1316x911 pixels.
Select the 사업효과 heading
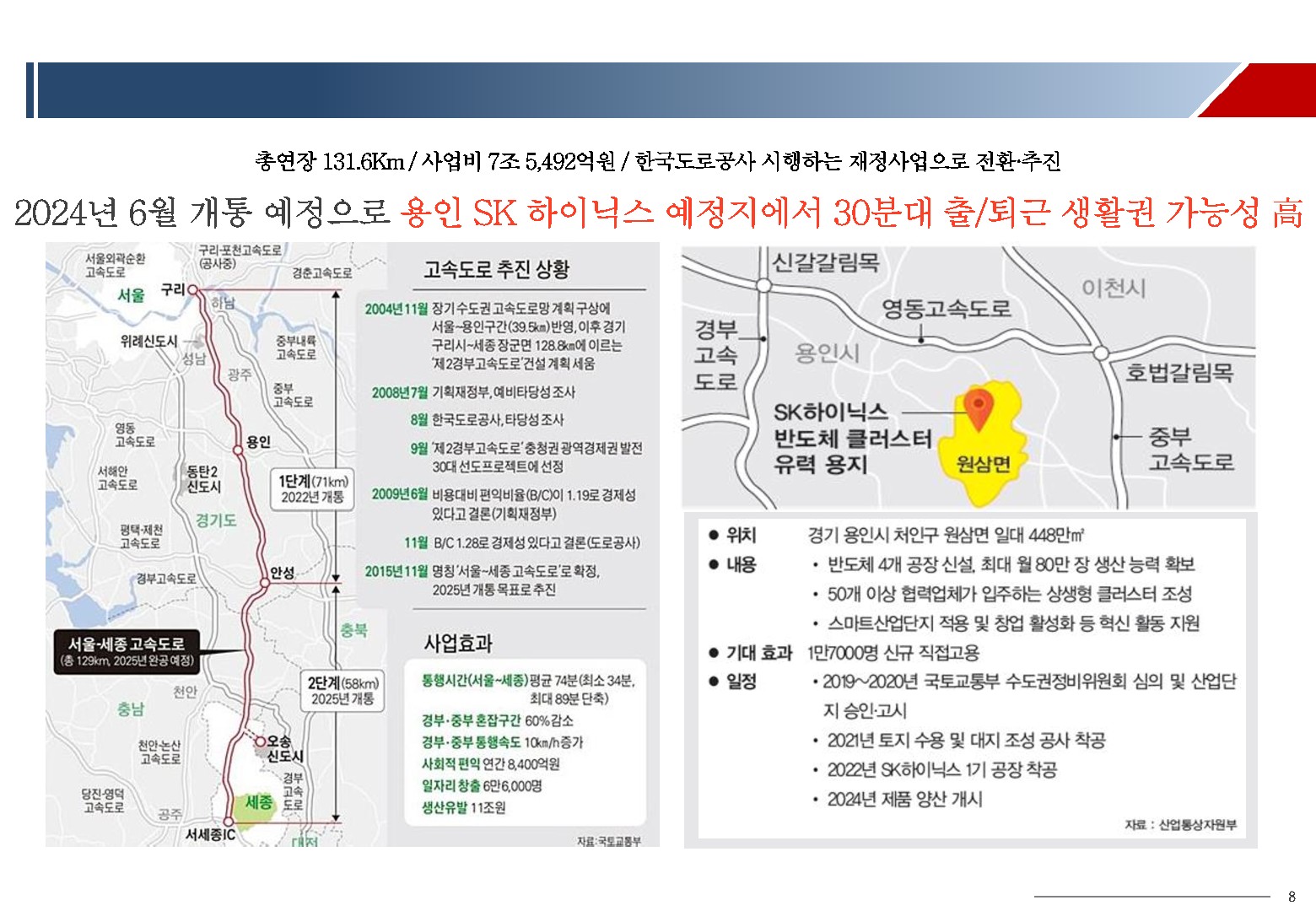pyautogui.click(x=458, y=644)
